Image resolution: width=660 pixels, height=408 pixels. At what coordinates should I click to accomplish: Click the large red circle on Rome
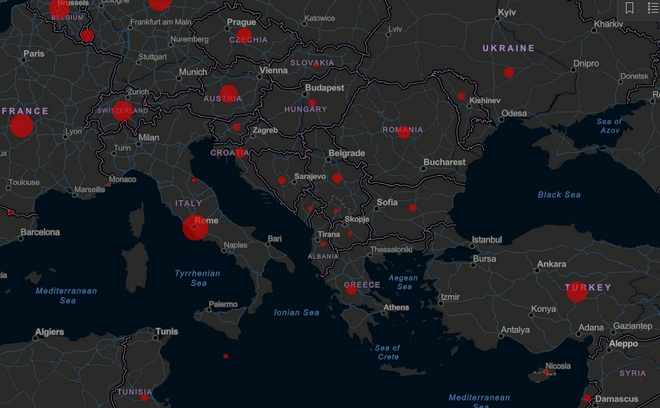(196, 227)
